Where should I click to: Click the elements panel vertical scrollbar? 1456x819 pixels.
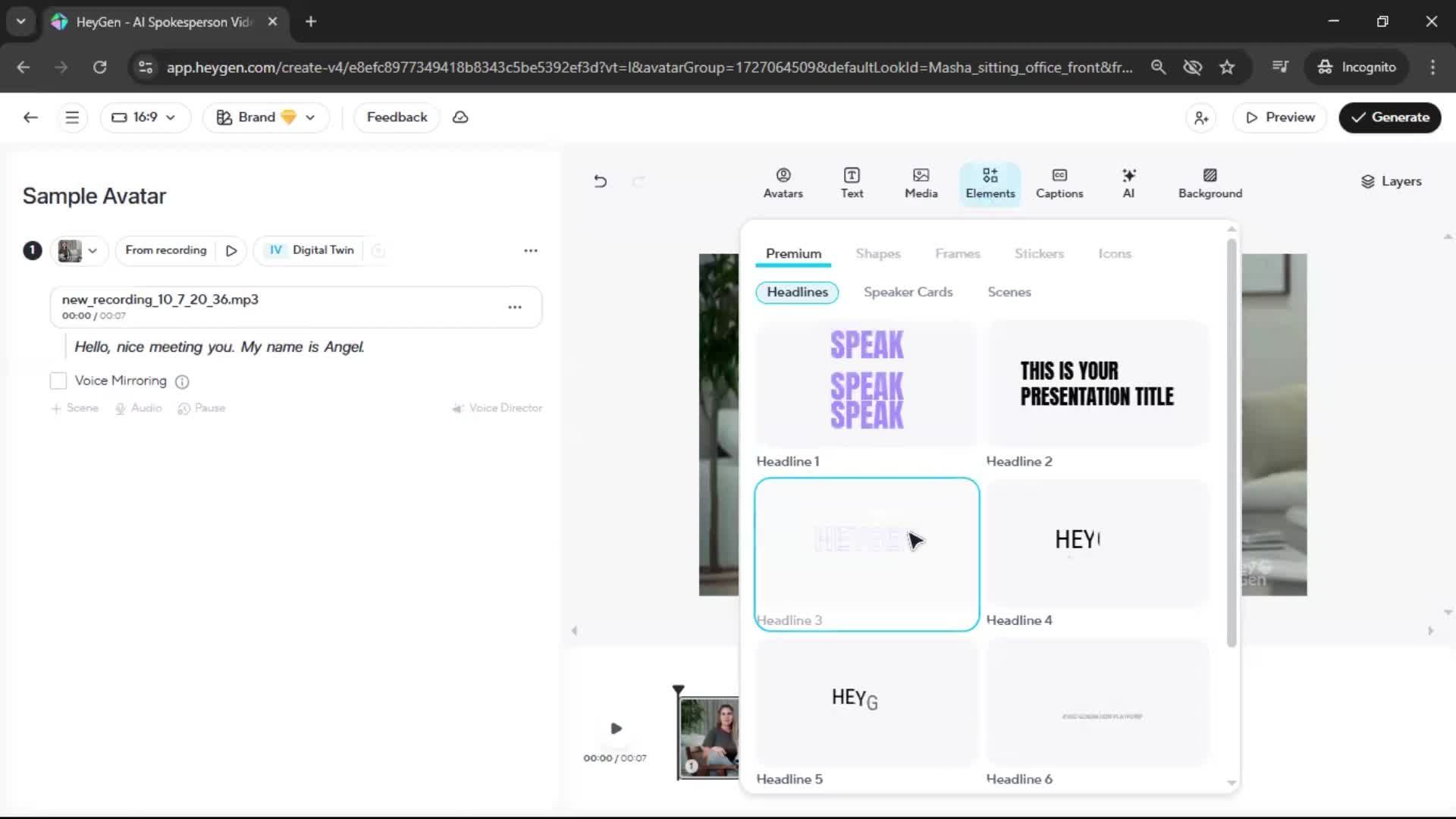[x=1231, y=443]
